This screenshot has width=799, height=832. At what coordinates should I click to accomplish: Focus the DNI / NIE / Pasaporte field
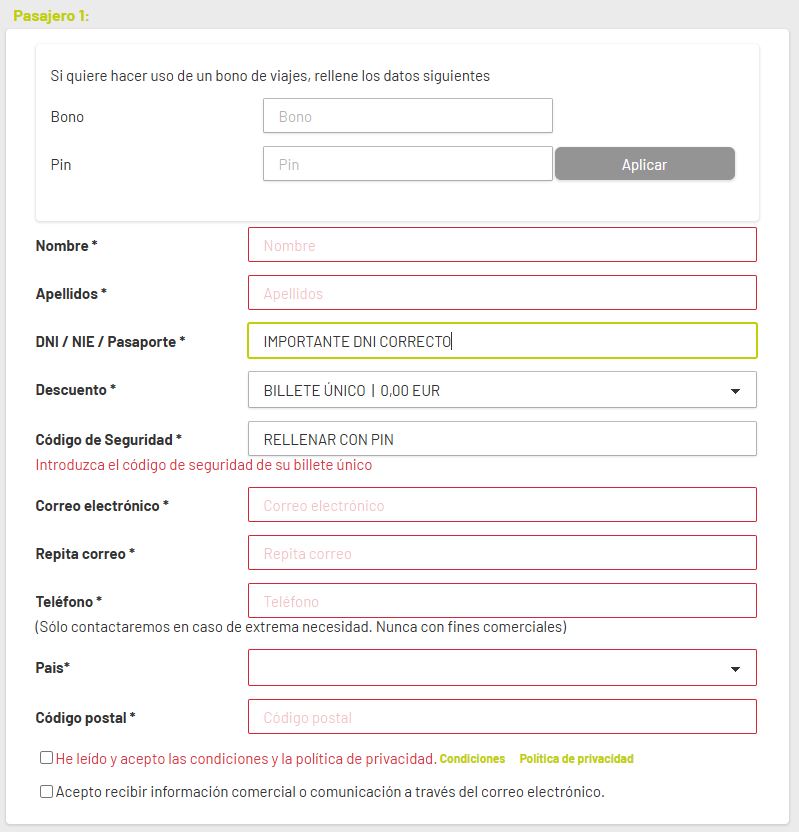pos(501,341)
